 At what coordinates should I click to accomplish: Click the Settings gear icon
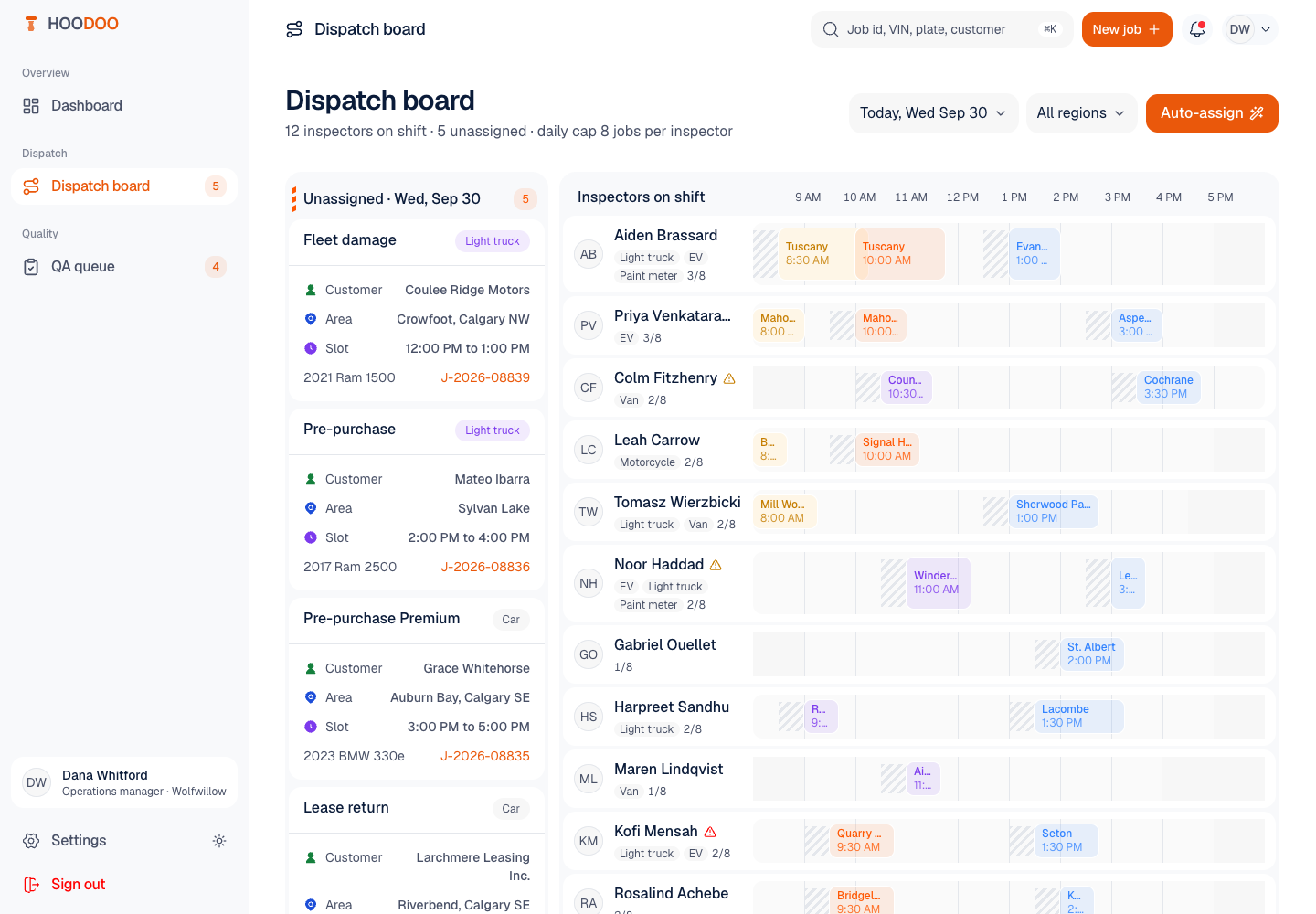(x=31, y=841)
